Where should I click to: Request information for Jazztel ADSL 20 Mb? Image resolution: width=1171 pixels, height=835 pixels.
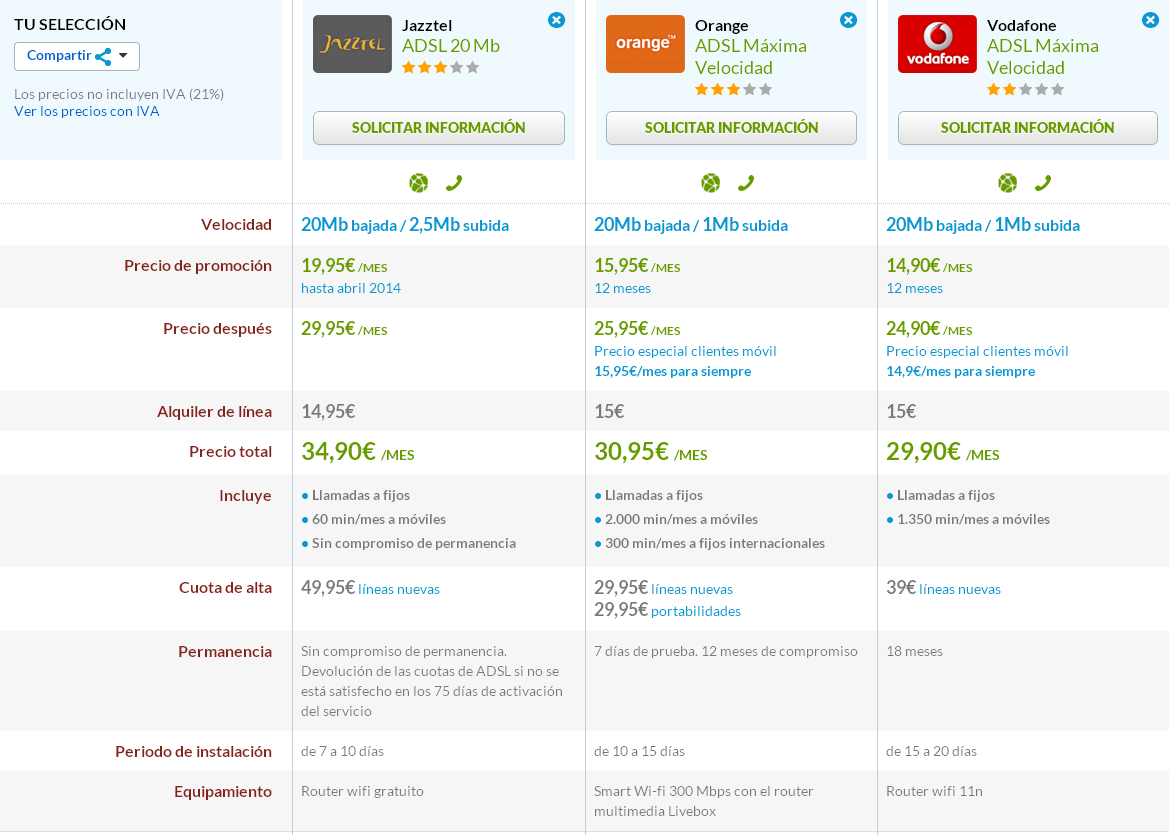[x=438, y=128]
